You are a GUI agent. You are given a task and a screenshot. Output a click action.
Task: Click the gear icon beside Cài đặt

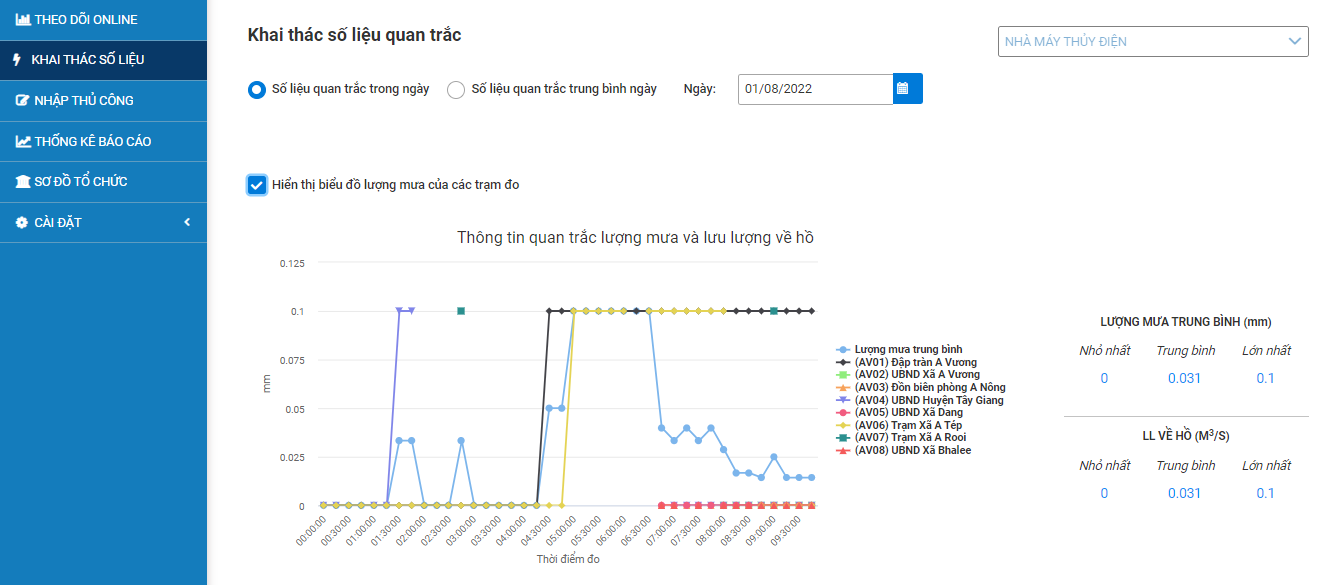[22, 223]
